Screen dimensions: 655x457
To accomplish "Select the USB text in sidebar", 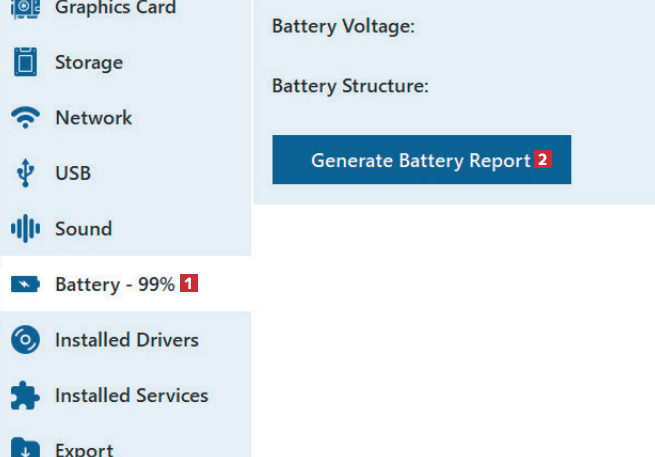I will click(73, 173).
